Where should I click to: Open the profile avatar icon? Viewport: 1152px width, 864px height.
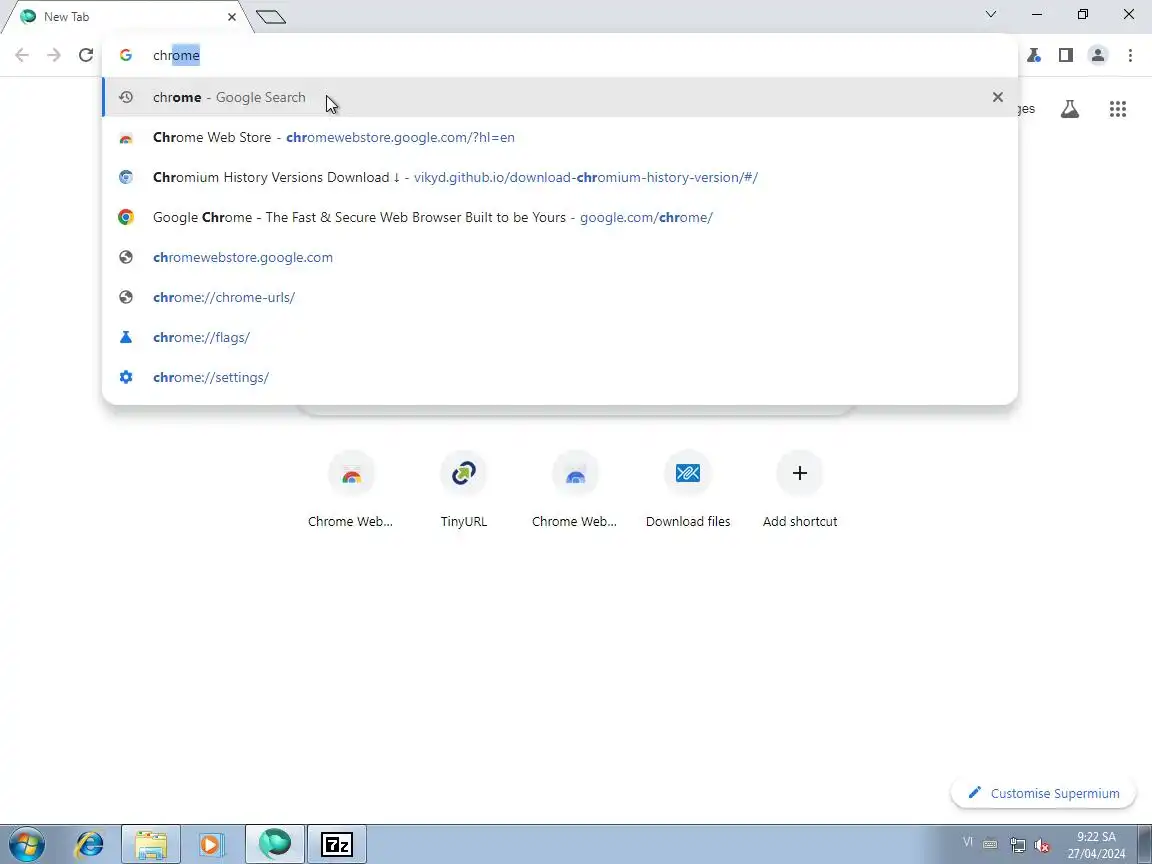click(x=1098, y=55)
